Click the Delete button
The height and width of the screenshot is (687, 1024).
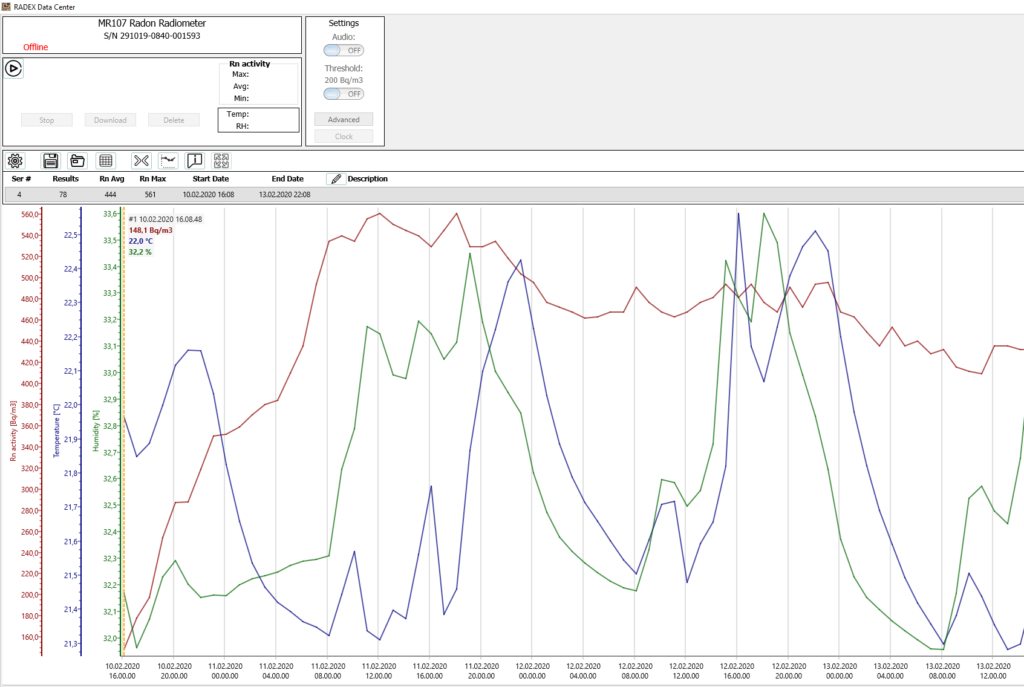pos(174,120)
